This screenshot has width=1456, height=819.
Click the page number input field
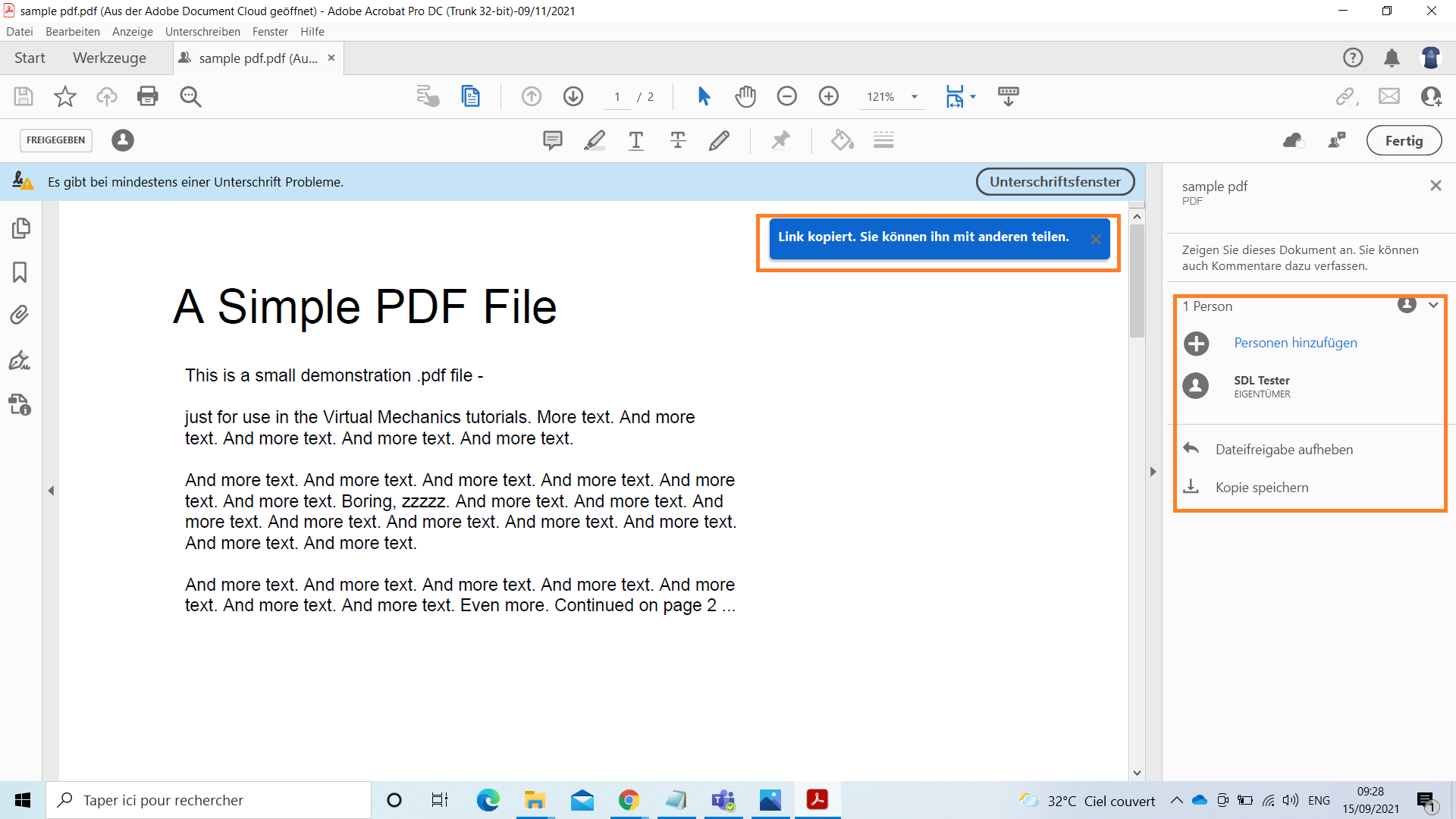pyautogui.click(x=617, y=97)
